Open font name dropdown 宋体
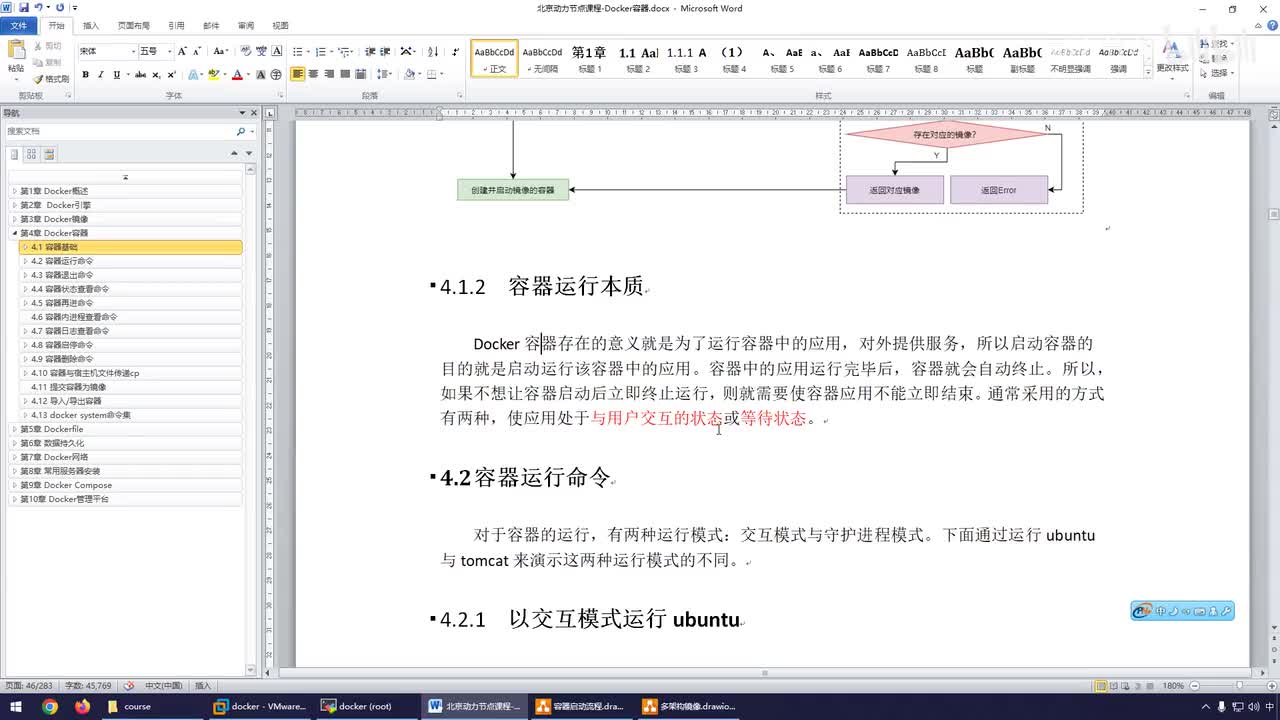 coord(131,51)
